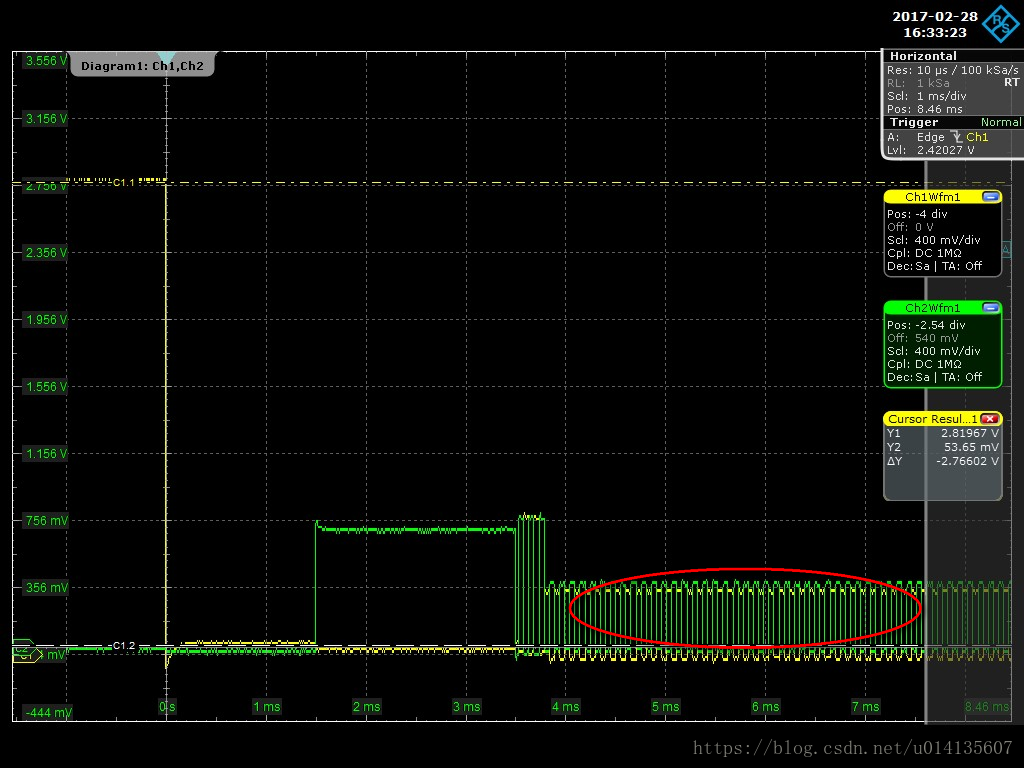Click the 8.46 ms time axis label

987,707
